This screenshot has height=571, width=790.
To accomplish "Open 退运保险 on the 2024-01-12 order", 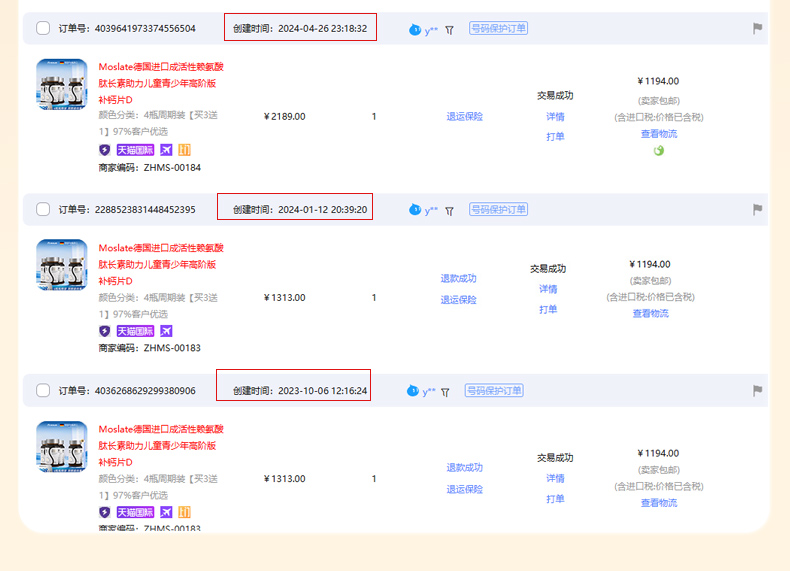I will [x=458, y=300].
